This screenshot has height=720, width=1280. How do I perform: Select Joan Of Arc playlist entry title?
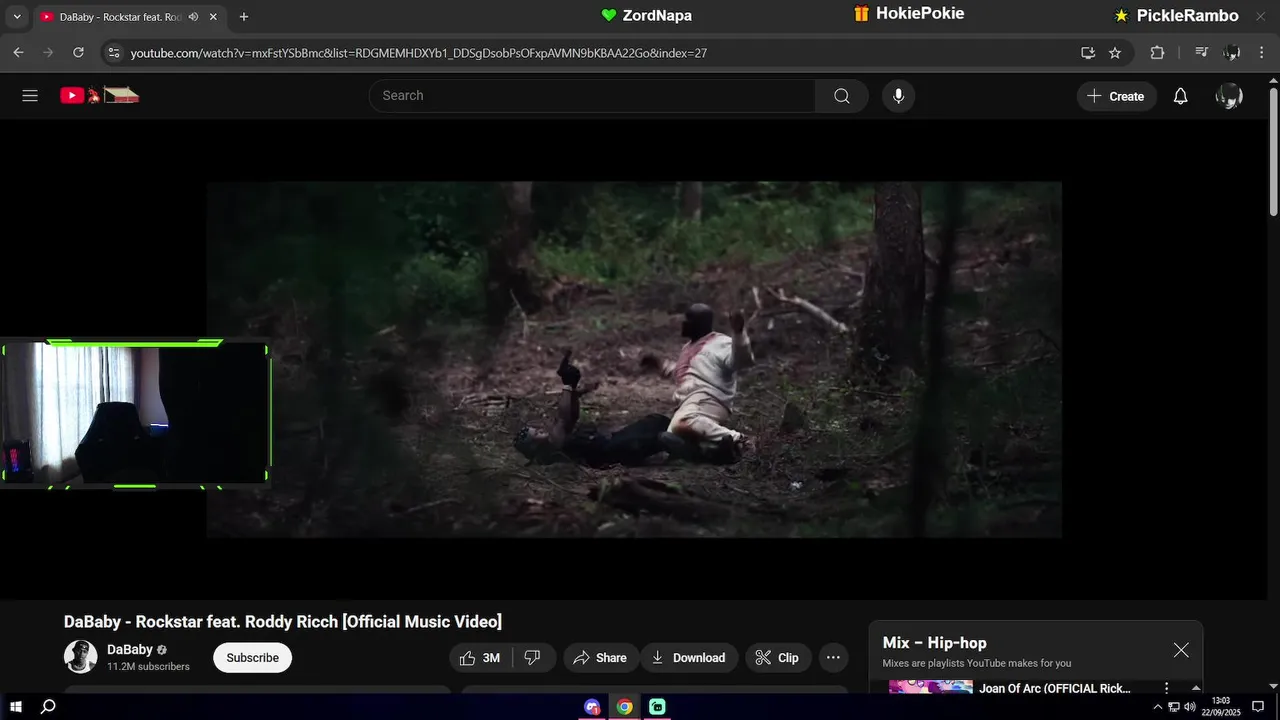(1055, 688)
